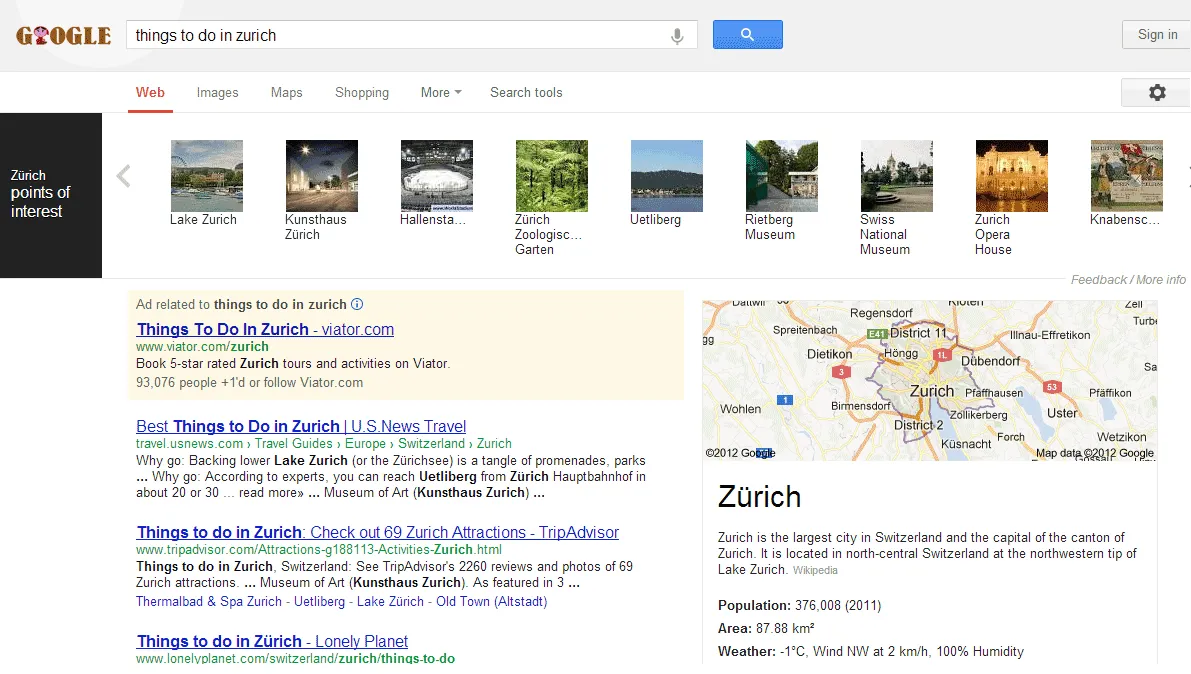Image resolution: width=1191 pixels, height=674 pixels.
Task: Open the TripAdvisor Zurich Attractions result
Action: point(378,532)
